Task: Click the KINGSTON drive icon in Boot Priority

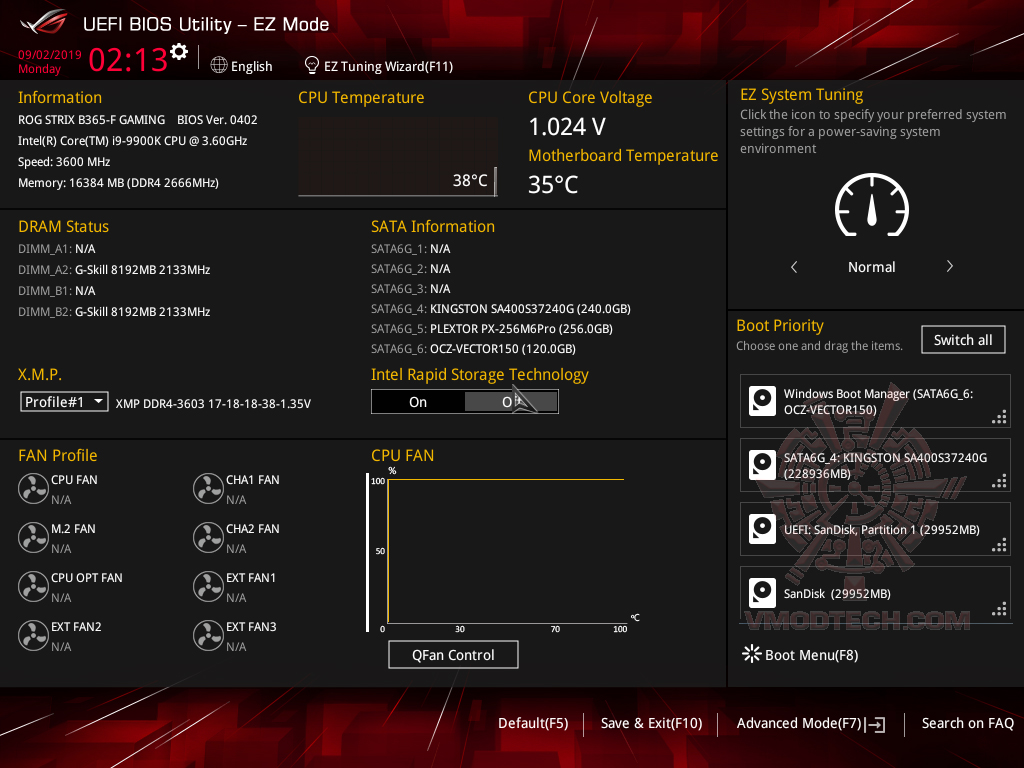Action: coord(762,464)
